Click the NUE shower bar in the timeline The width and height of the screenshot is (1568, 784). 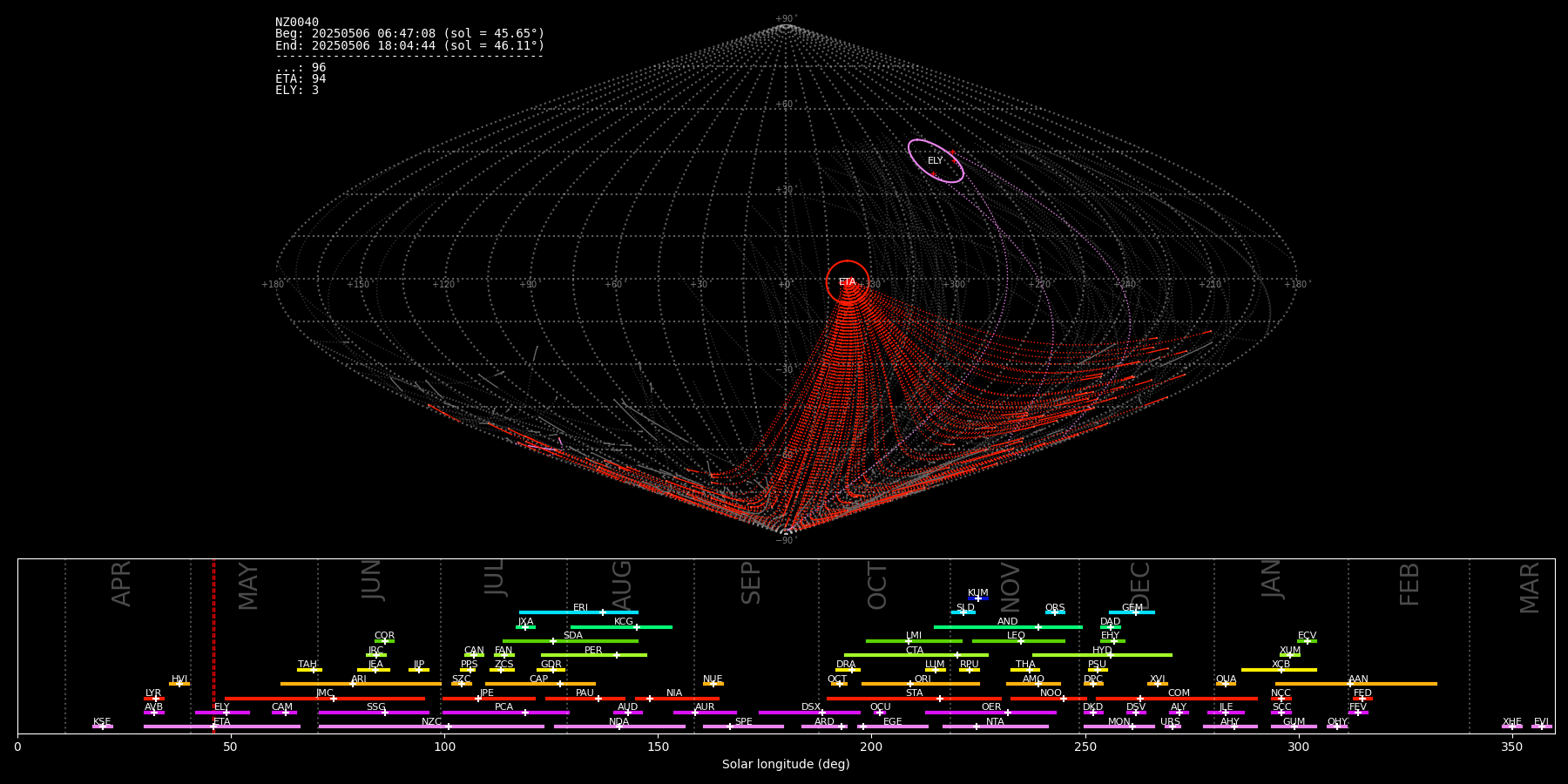713,684
